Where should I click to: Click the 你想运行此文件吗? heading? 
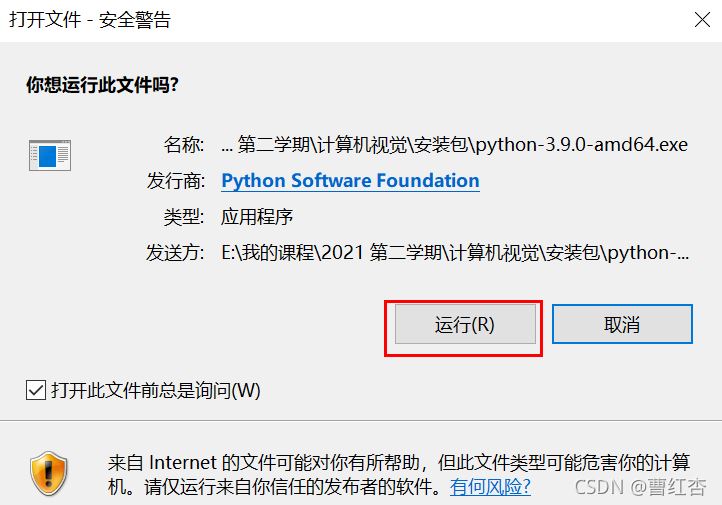102,85
